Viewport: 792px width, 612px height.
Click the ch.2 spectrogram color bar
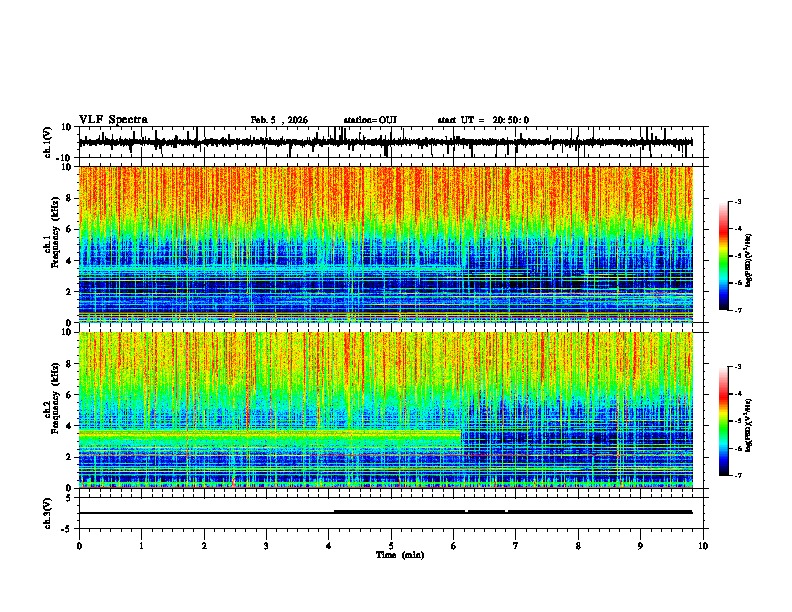(x=724, y=421)
